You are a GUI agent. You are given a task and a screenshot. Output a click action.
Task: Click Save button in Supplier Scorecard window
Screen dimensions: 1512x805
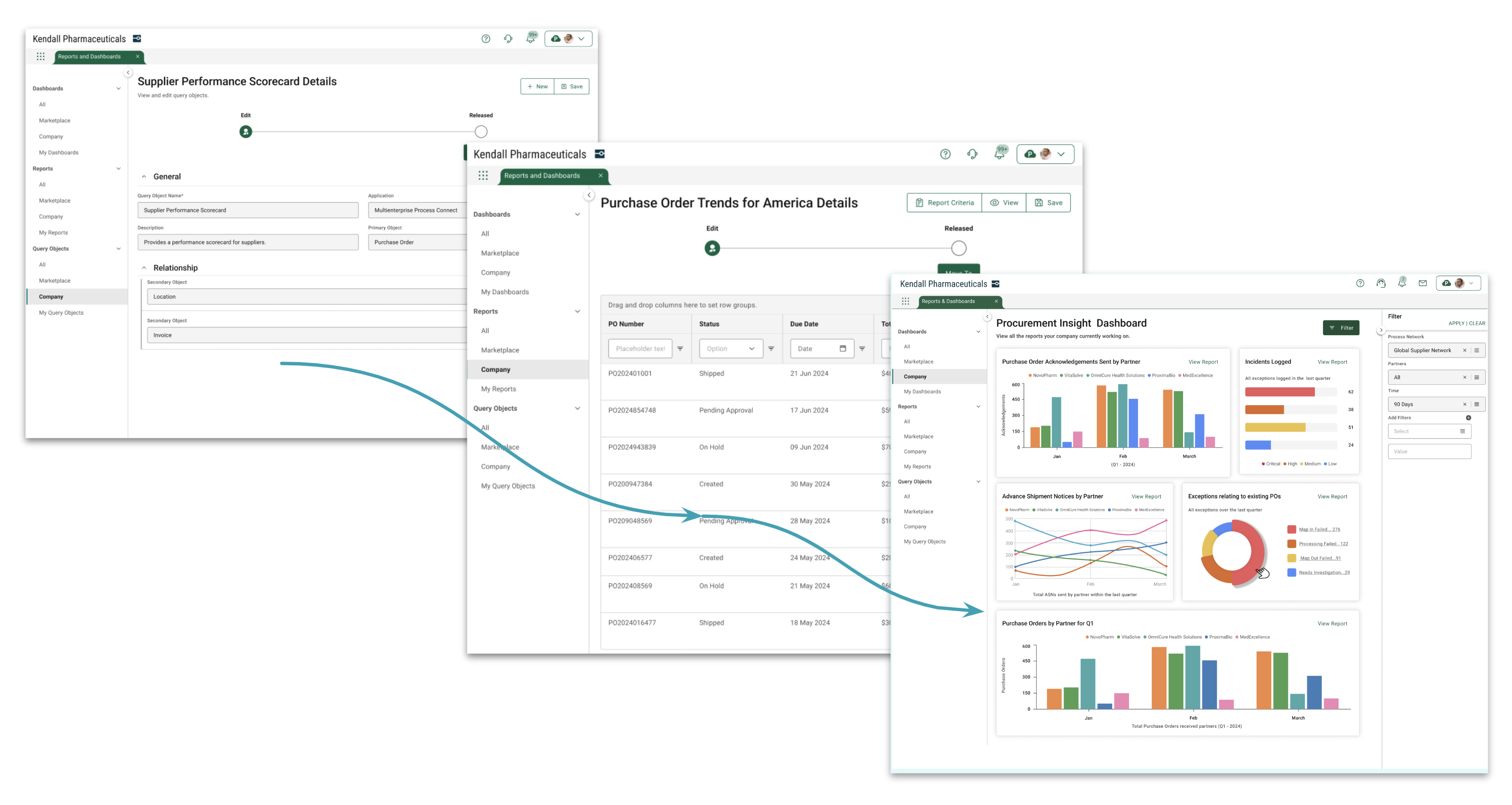tap(572, 86)
